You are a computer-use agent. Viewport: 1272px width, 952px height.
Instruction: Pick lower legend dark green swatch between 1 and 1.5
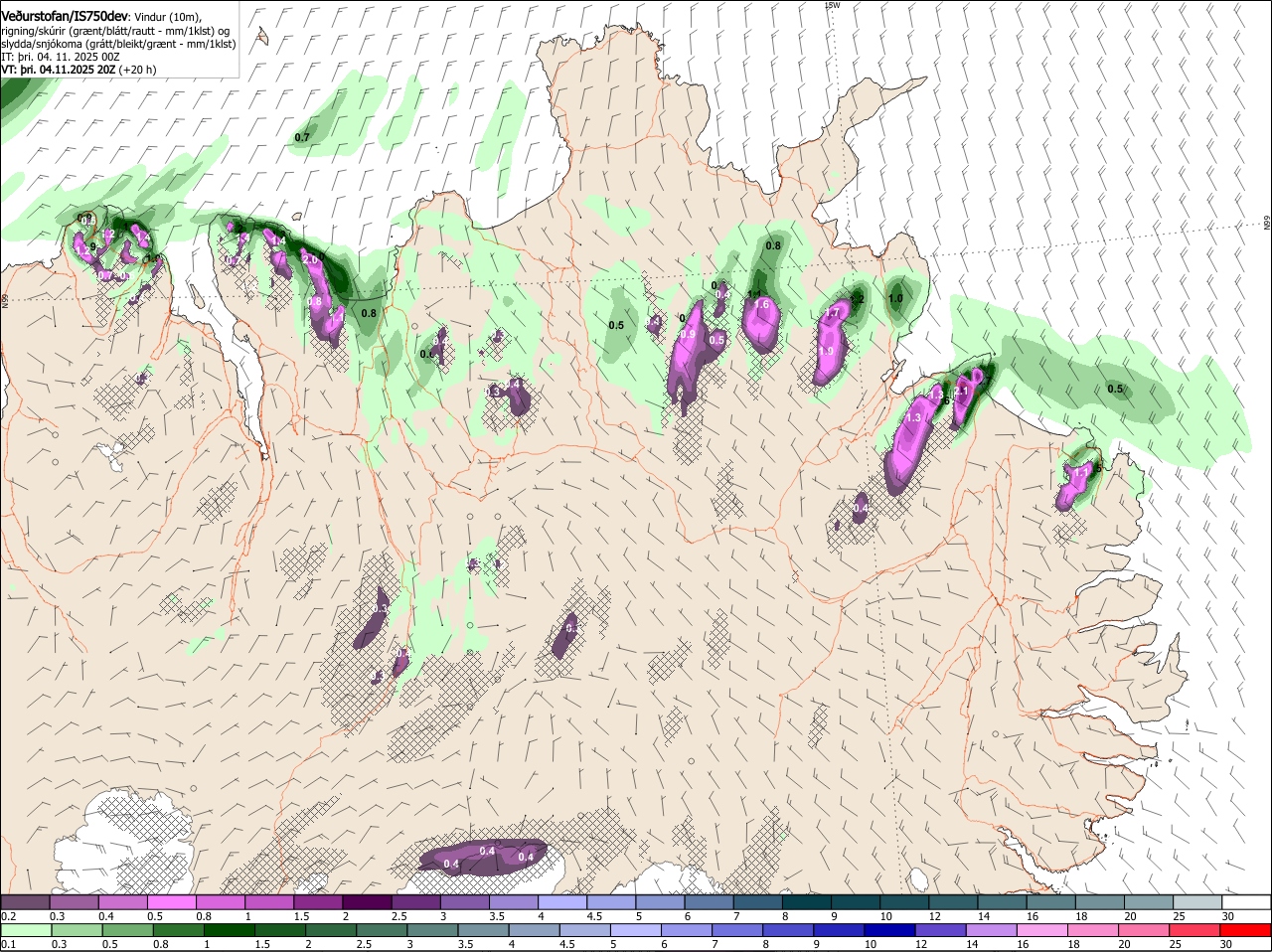click(229, 930)
